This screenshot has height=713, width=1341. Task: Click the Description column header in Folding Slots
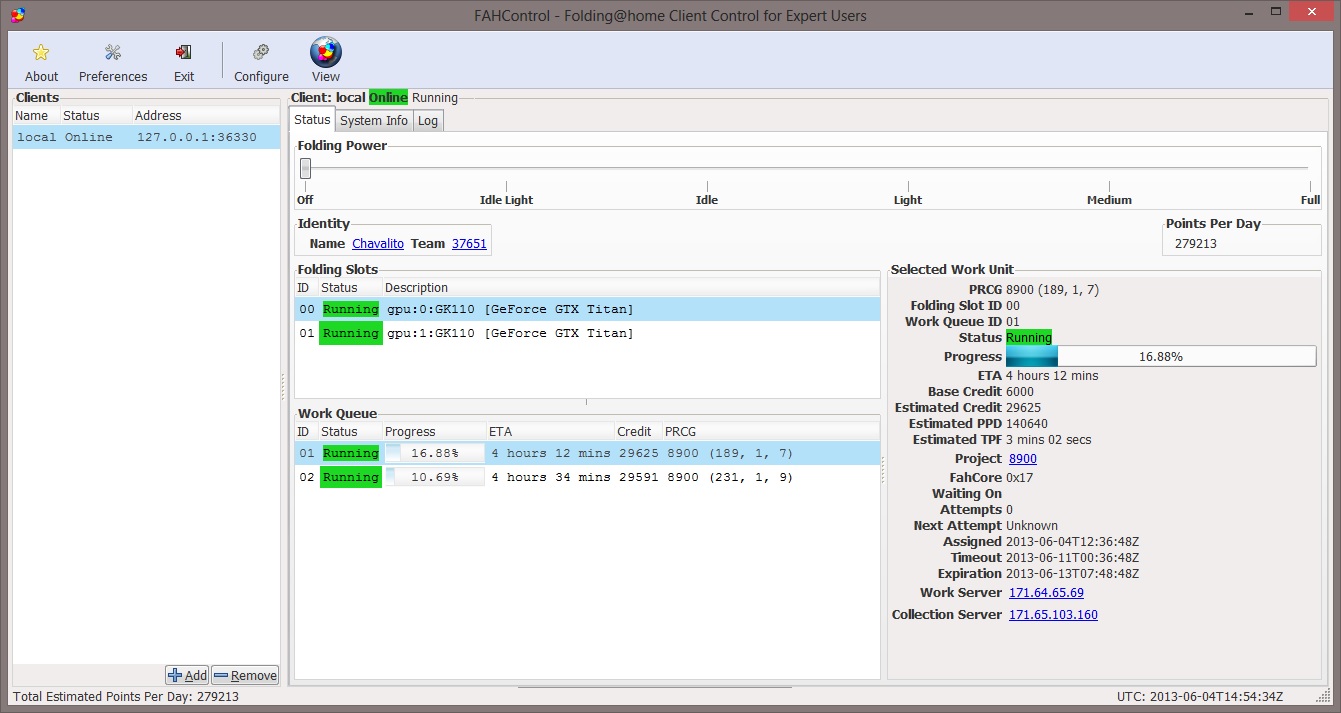(x=631, y=288)
